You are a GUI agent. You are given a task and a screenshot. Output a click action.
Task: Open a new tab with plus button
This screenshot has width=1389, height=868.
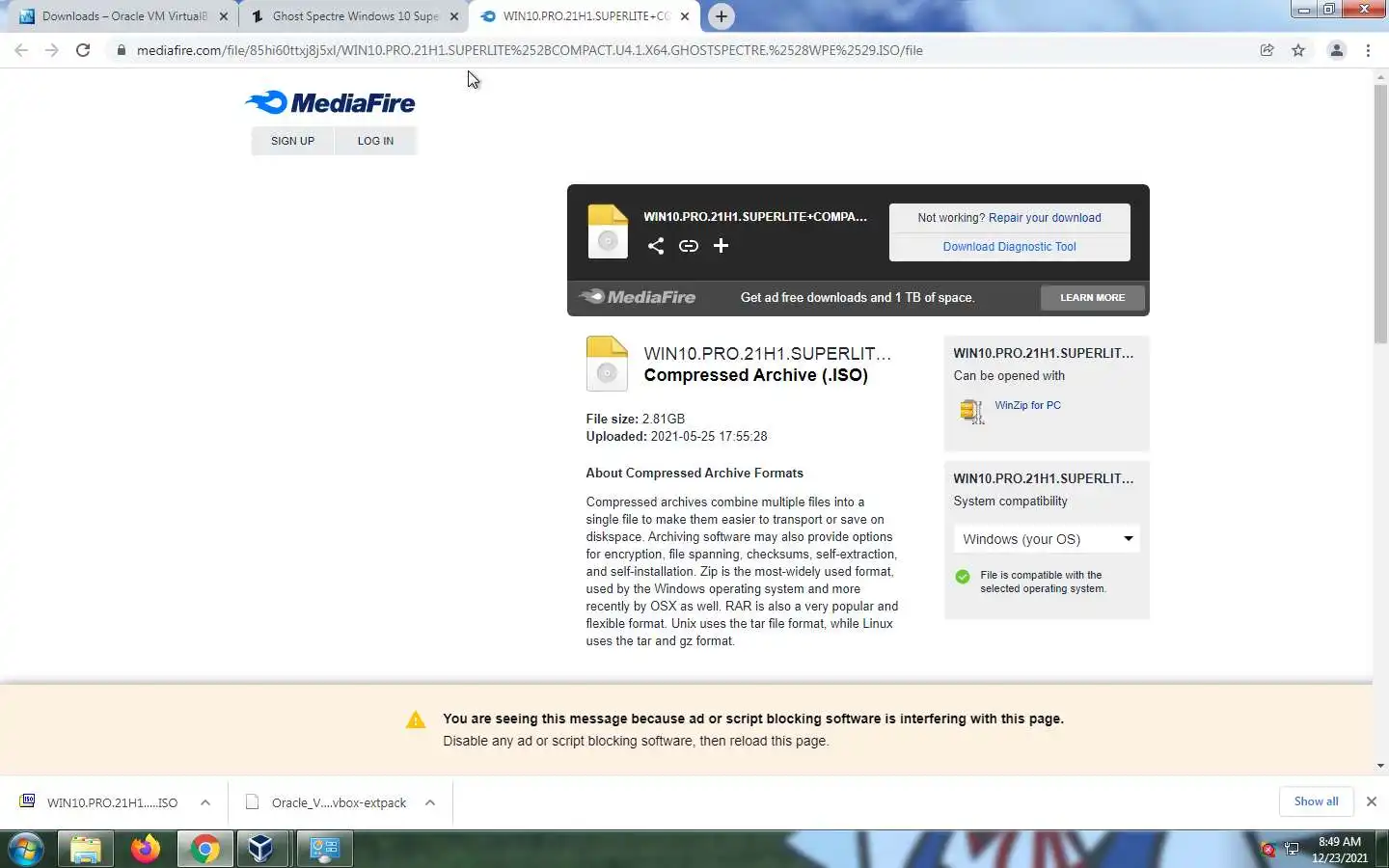[721, 16]
